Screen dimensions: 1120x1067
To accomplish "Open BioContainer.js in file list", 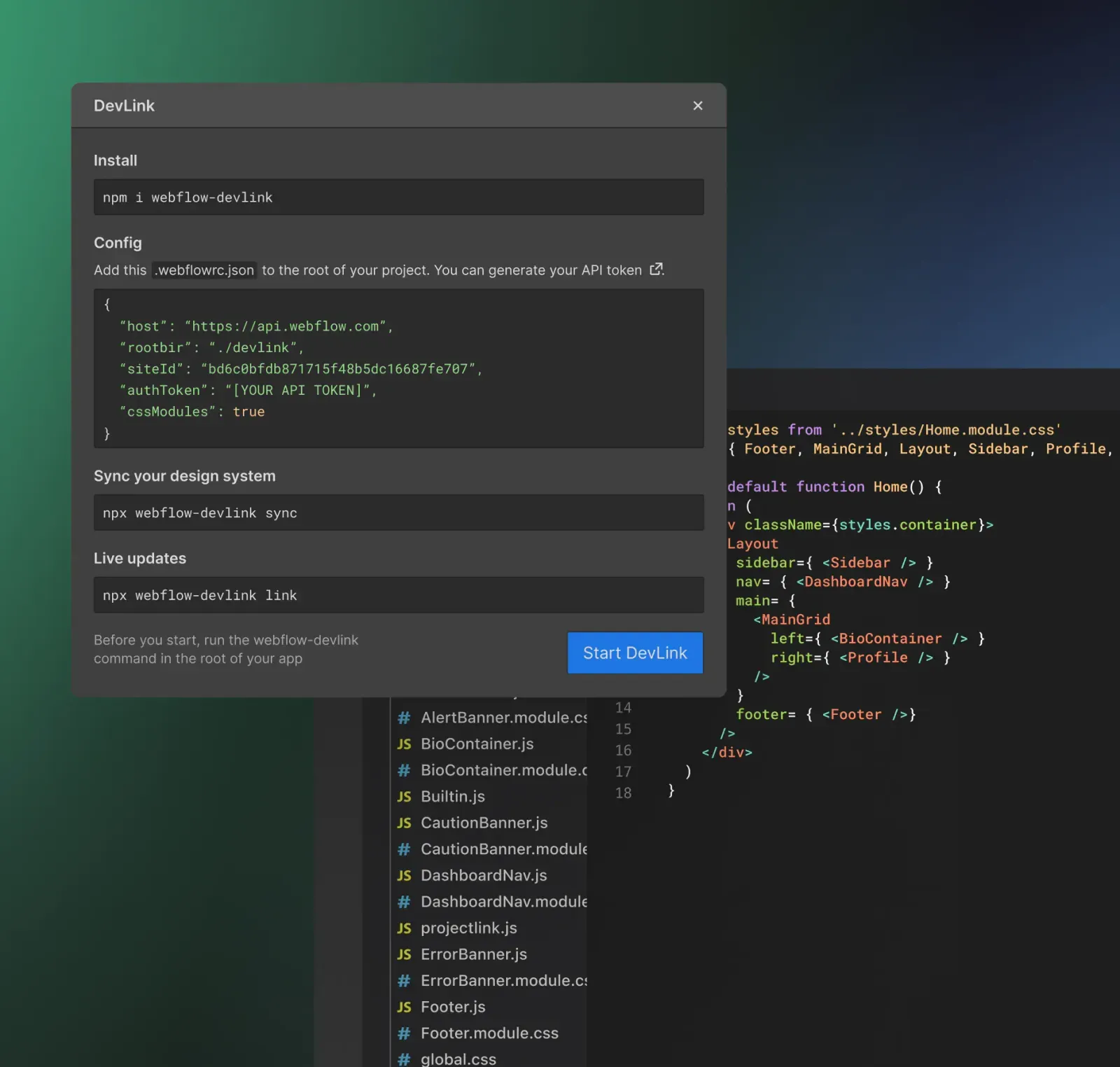I will coord(477,744).
